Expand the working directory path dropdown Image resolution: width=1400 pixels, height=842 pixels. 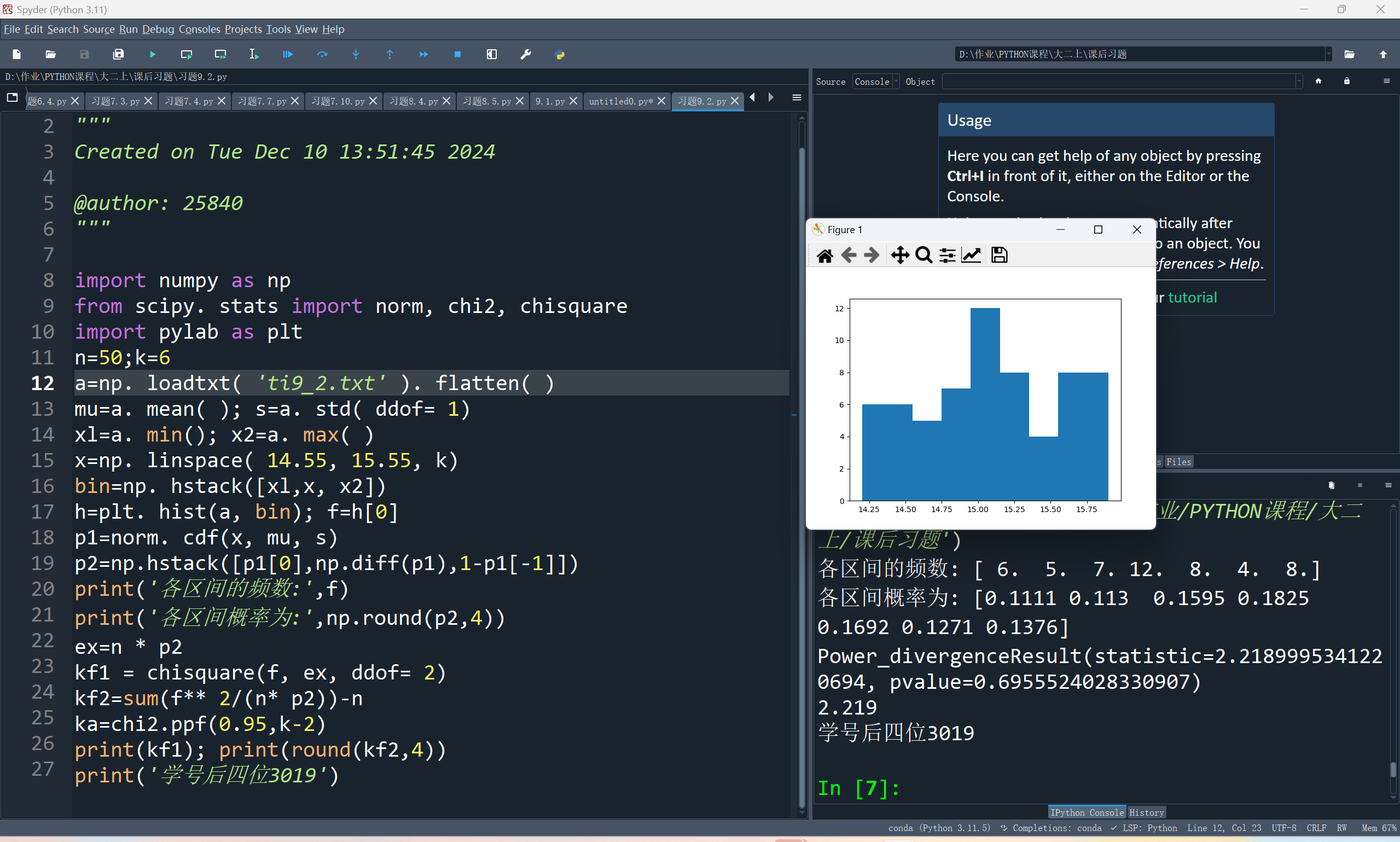point(1328,55)
